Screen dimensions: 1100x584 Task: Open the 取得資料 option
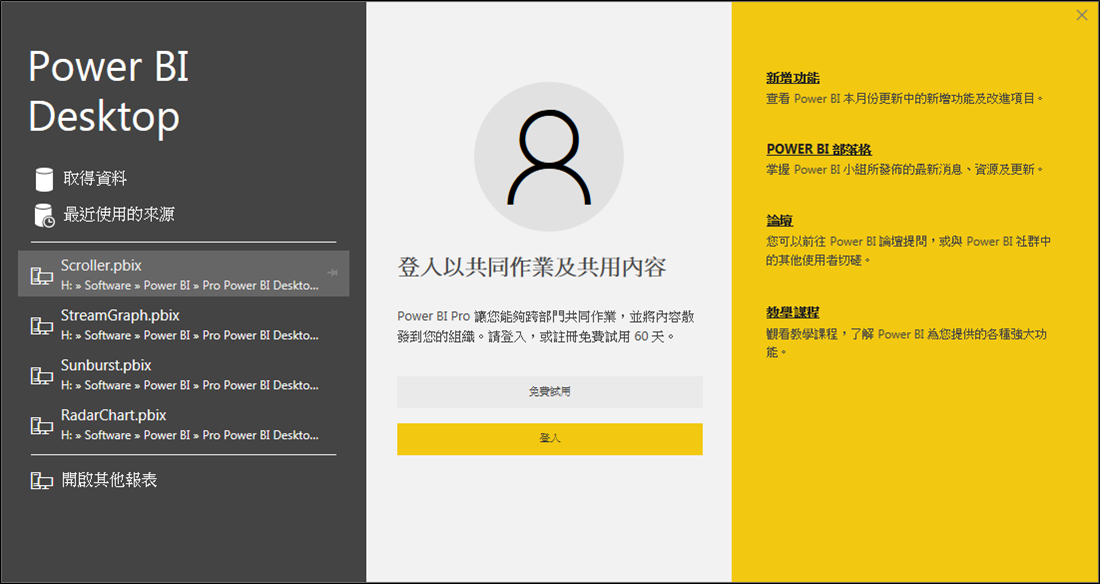click(x=95, y=179)
